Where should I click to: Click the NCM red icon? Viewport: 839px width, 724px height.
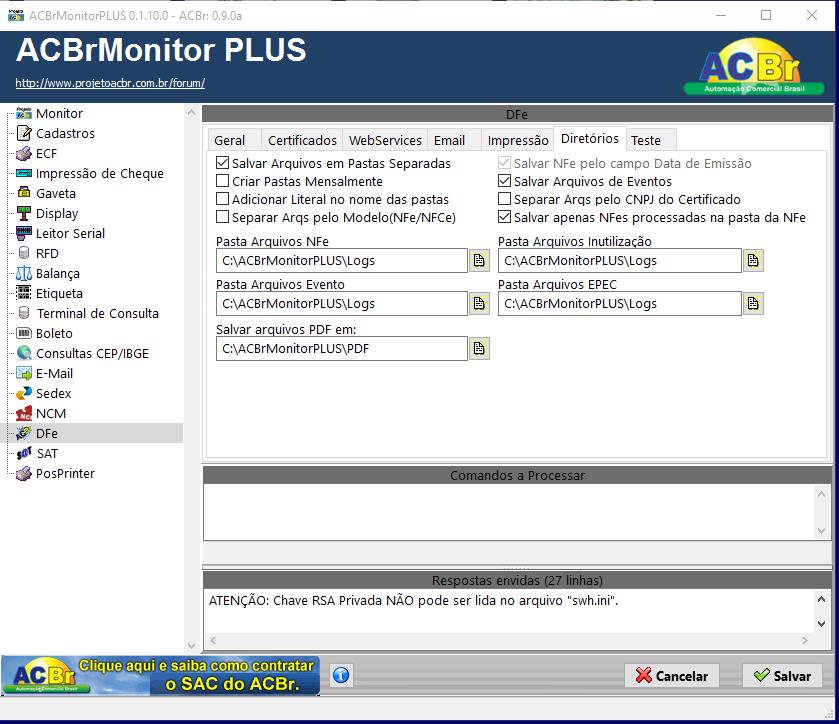click(x=24, y=414)
